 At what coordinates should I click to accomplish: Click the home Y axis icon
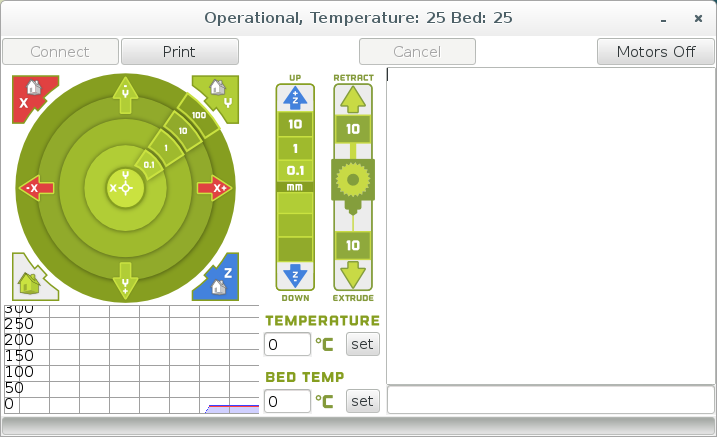coord(219,95)
